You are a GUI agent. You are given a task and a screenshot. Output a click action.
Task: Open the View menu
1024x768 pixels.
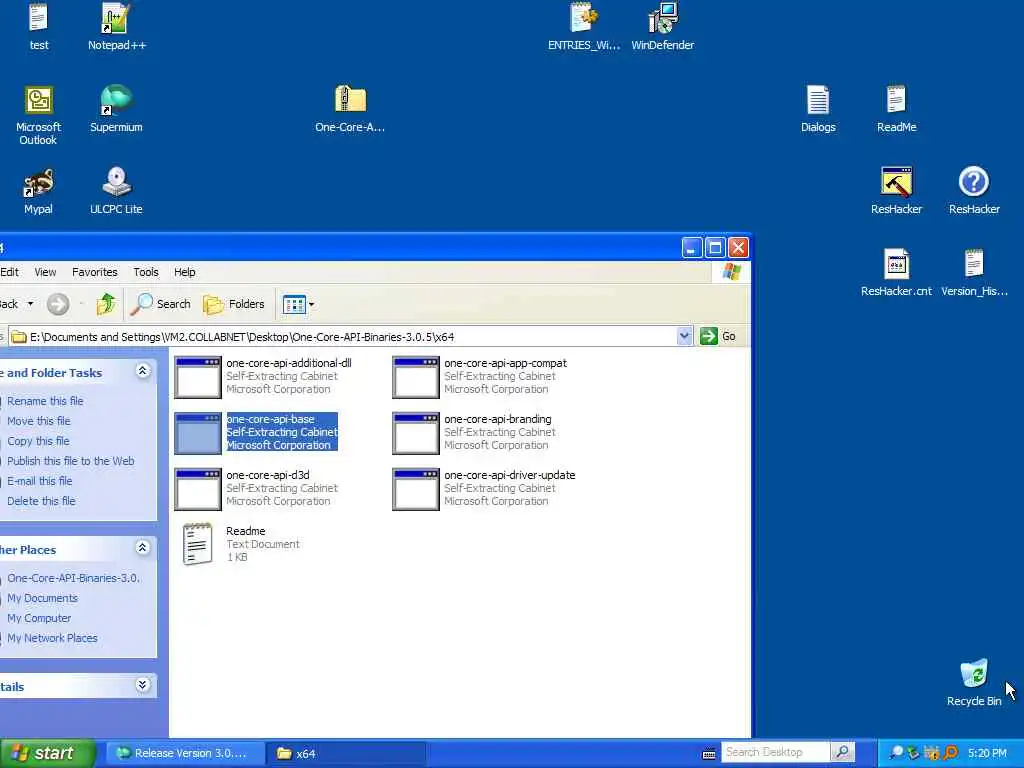[x=45, y=272]
